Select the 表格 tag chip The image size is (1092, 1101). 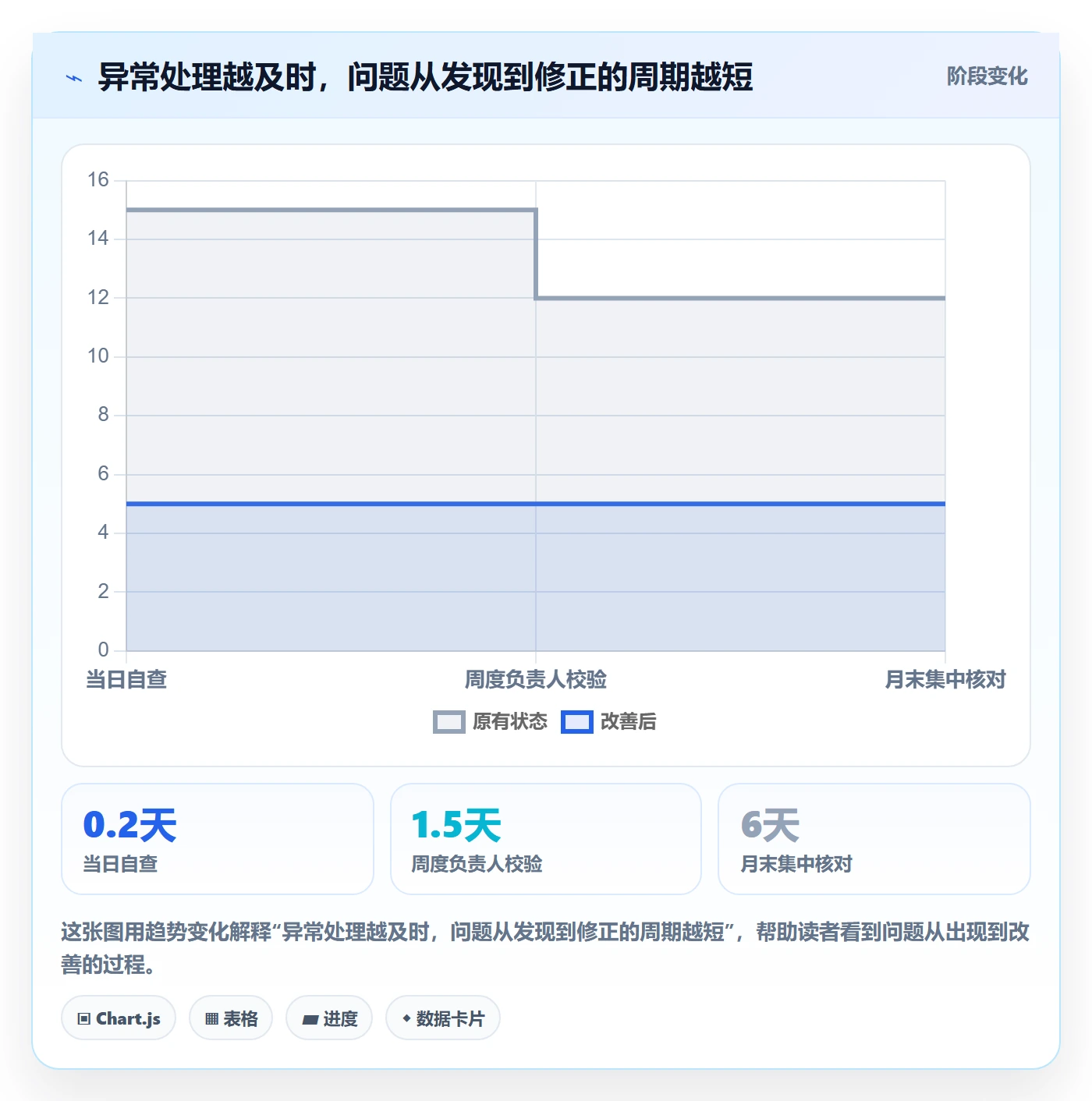231,1018
